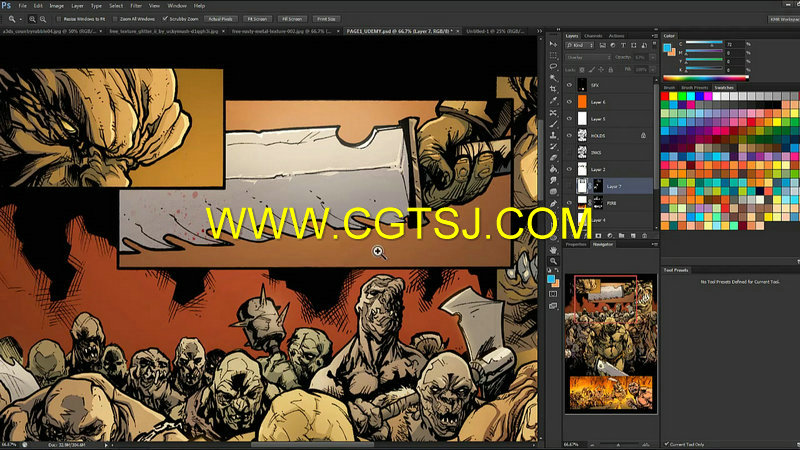
Task: Open the workspace switcher dropdown
Action: pyautogui.click(x=784, y=19)
